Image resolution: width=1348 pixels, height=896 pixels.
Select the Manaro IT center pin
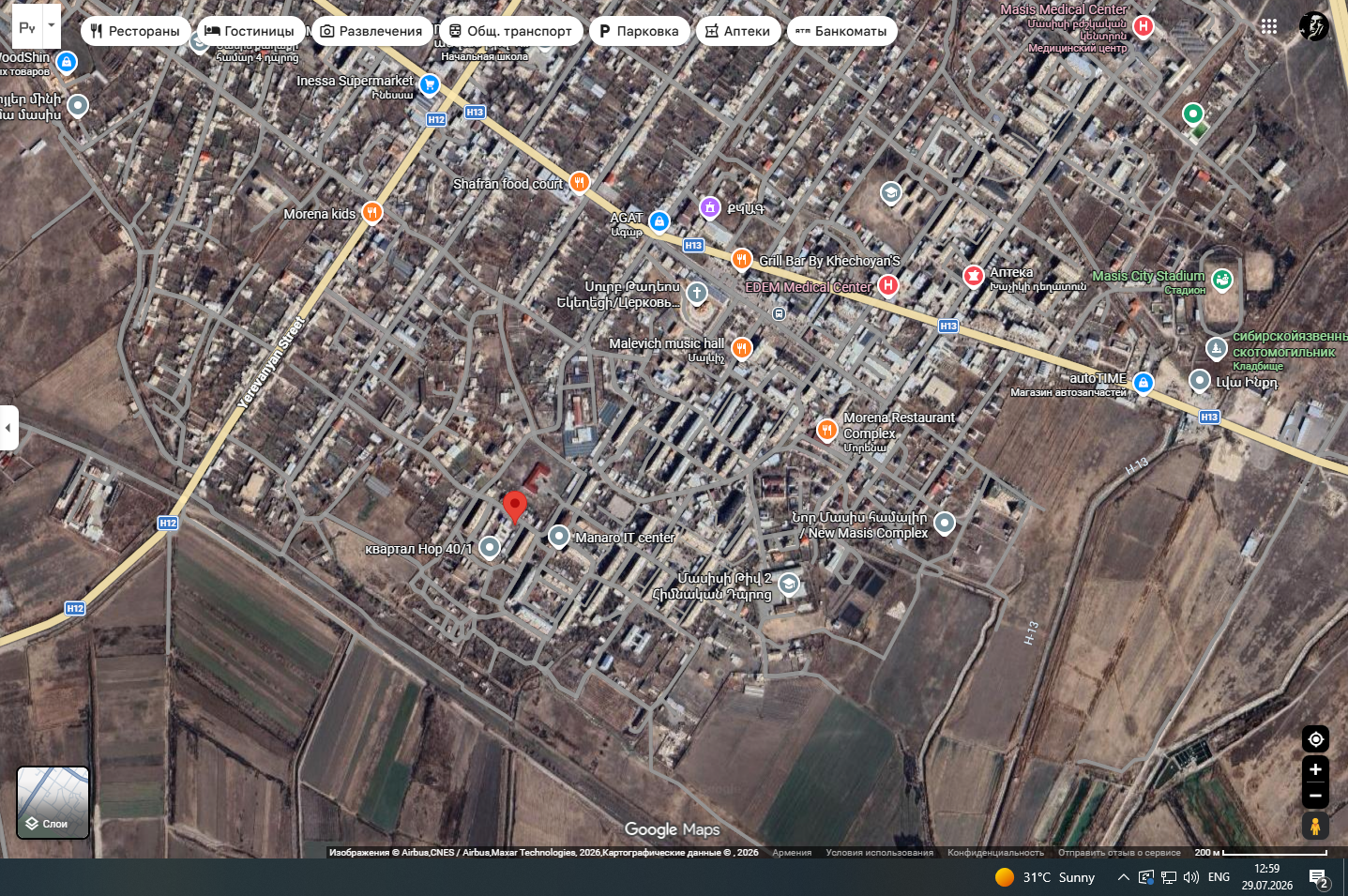(559, 537)
